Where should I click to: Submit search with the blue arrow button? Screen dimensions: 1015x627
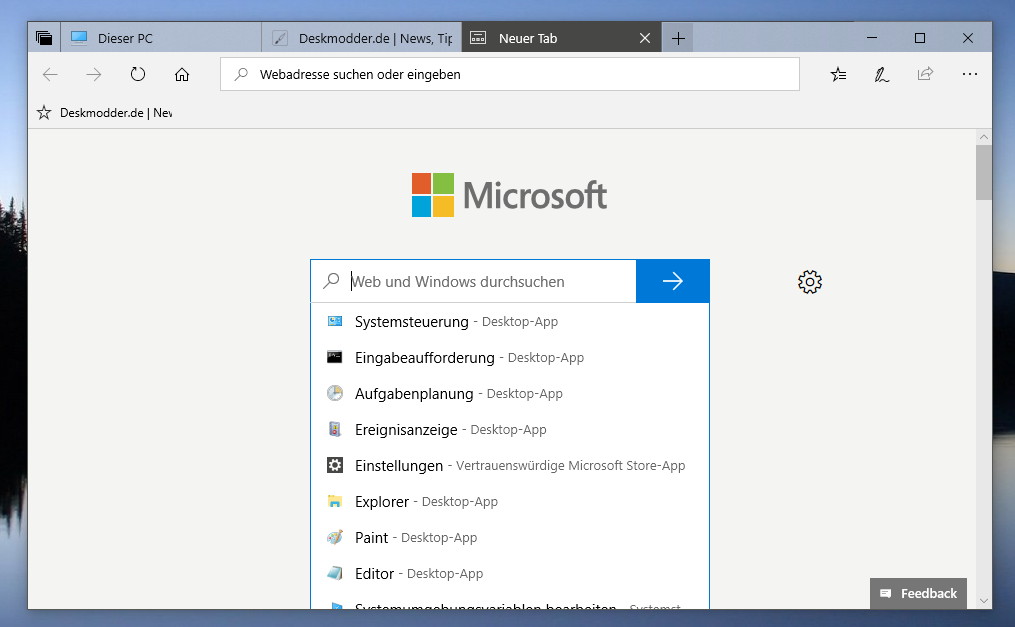673,281
